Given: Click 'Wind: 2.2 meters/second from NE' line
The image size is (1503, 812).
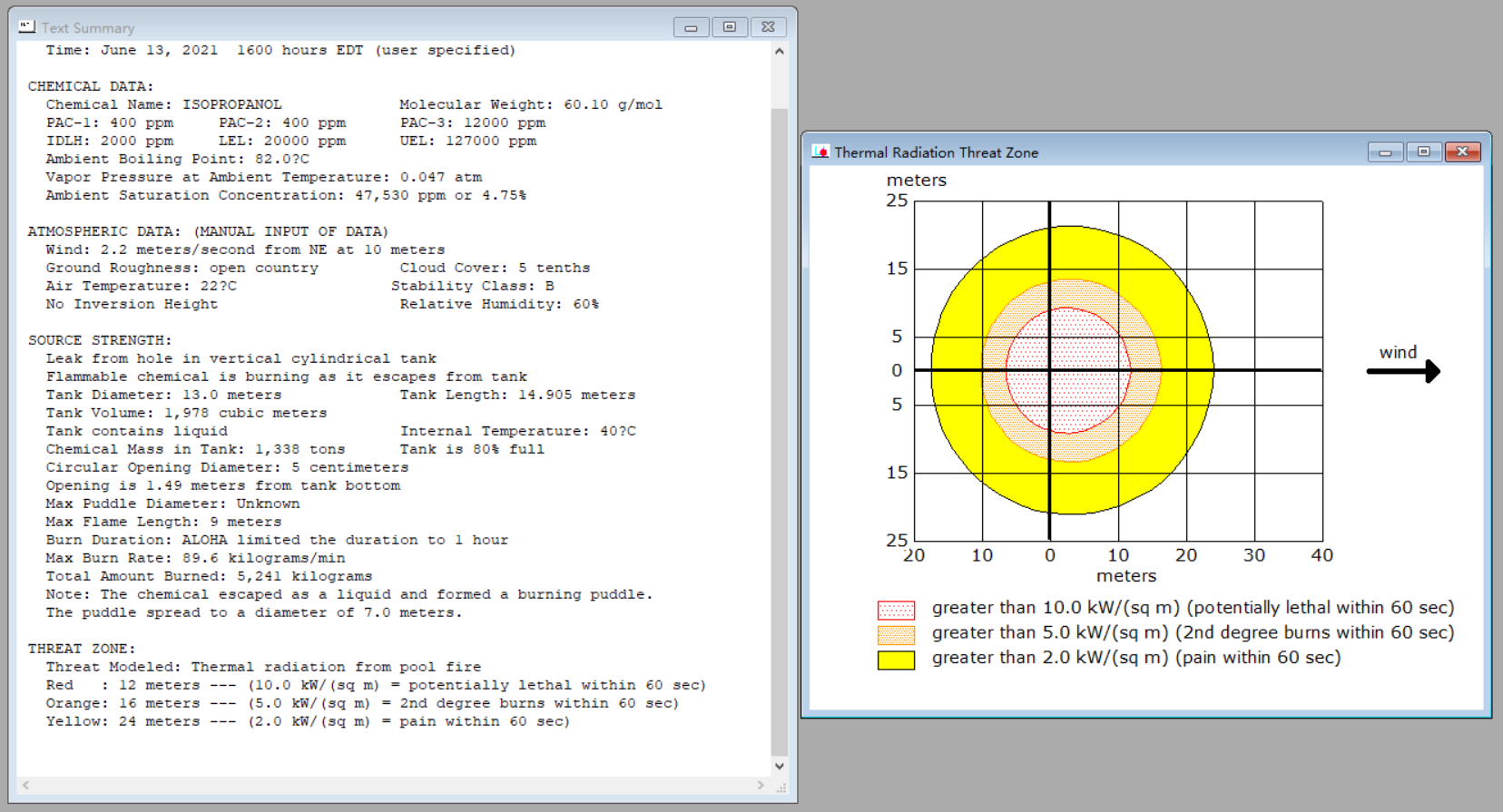Looking at the screenshot, I should (x=245, y=249).
